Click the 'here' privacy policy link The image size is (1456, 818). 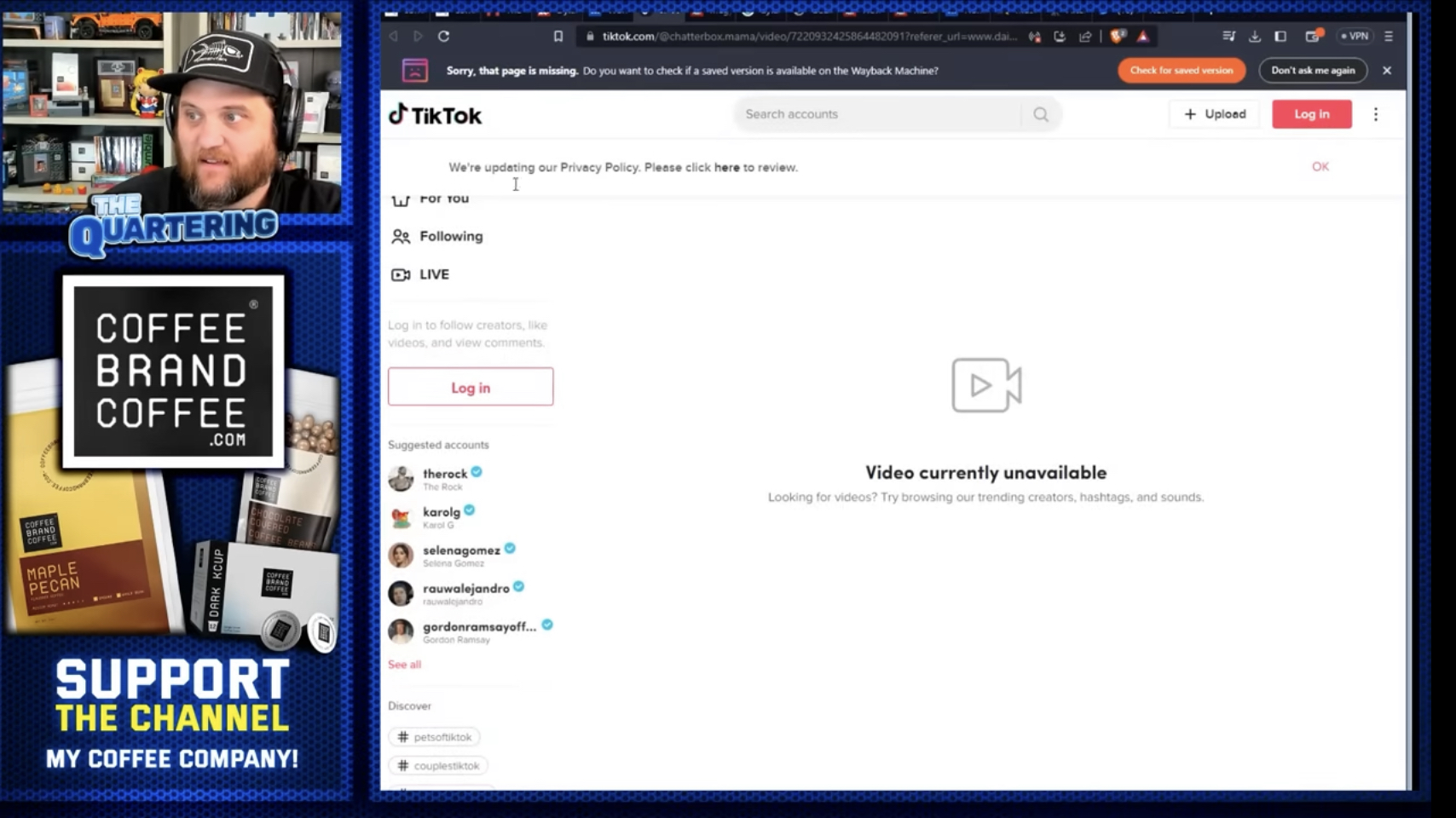pyautogui.click(x=727, y=168)
